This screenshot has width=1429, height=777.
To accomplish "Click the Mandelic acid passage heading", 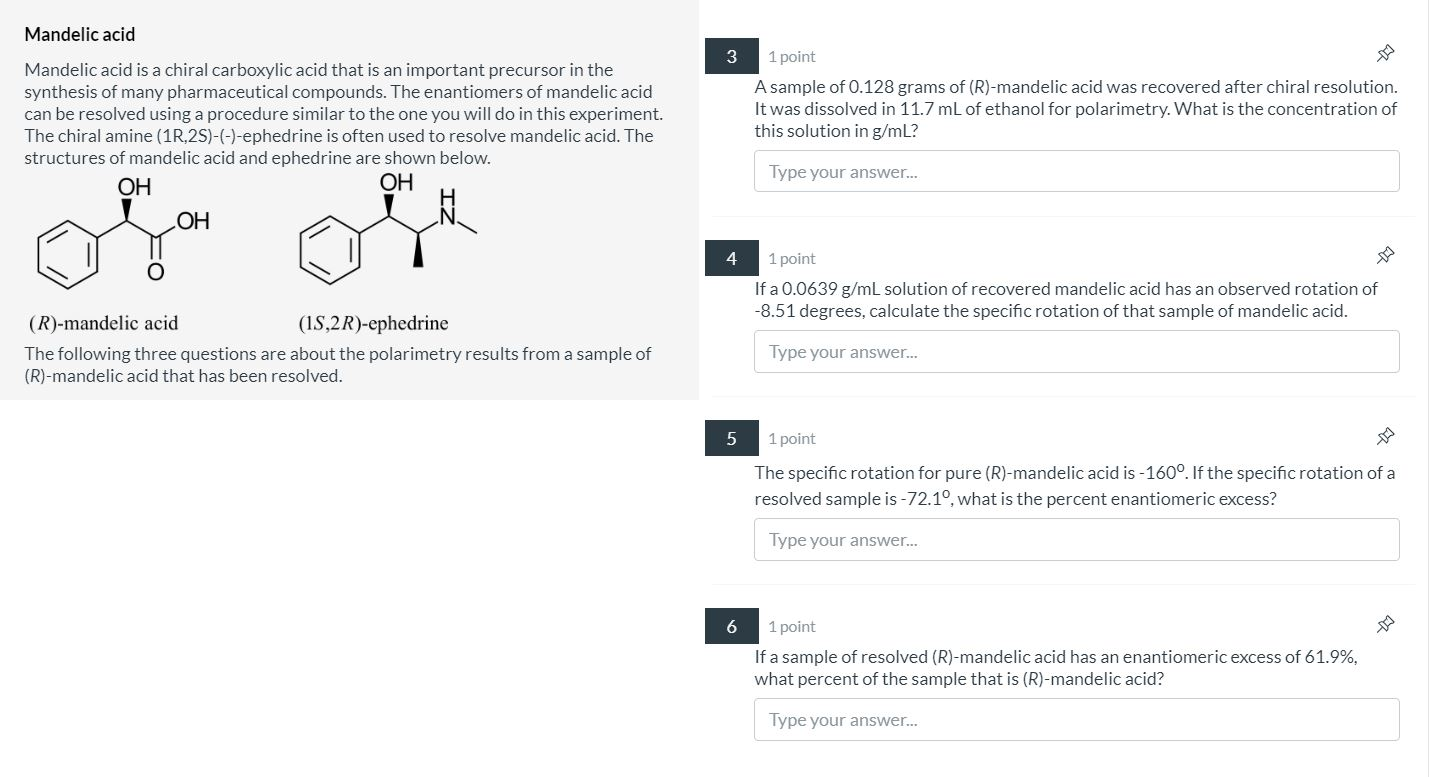I will click(80, 34).
